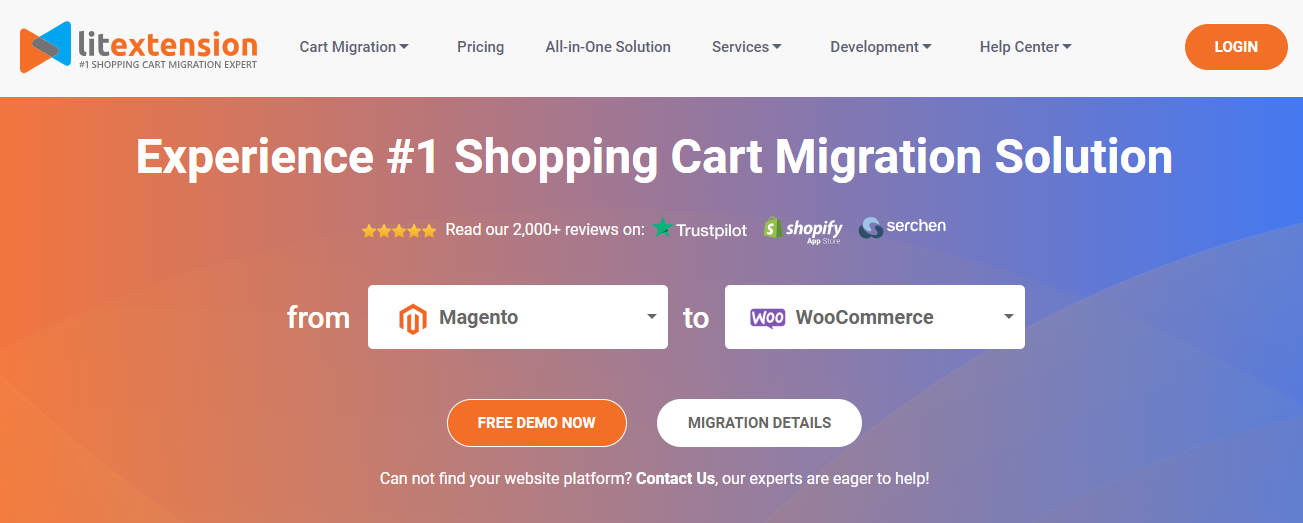Viewport: 1303px width, 523px height.
Task: Start the FREE DEMO NOW
Action: tap(536, 423)
